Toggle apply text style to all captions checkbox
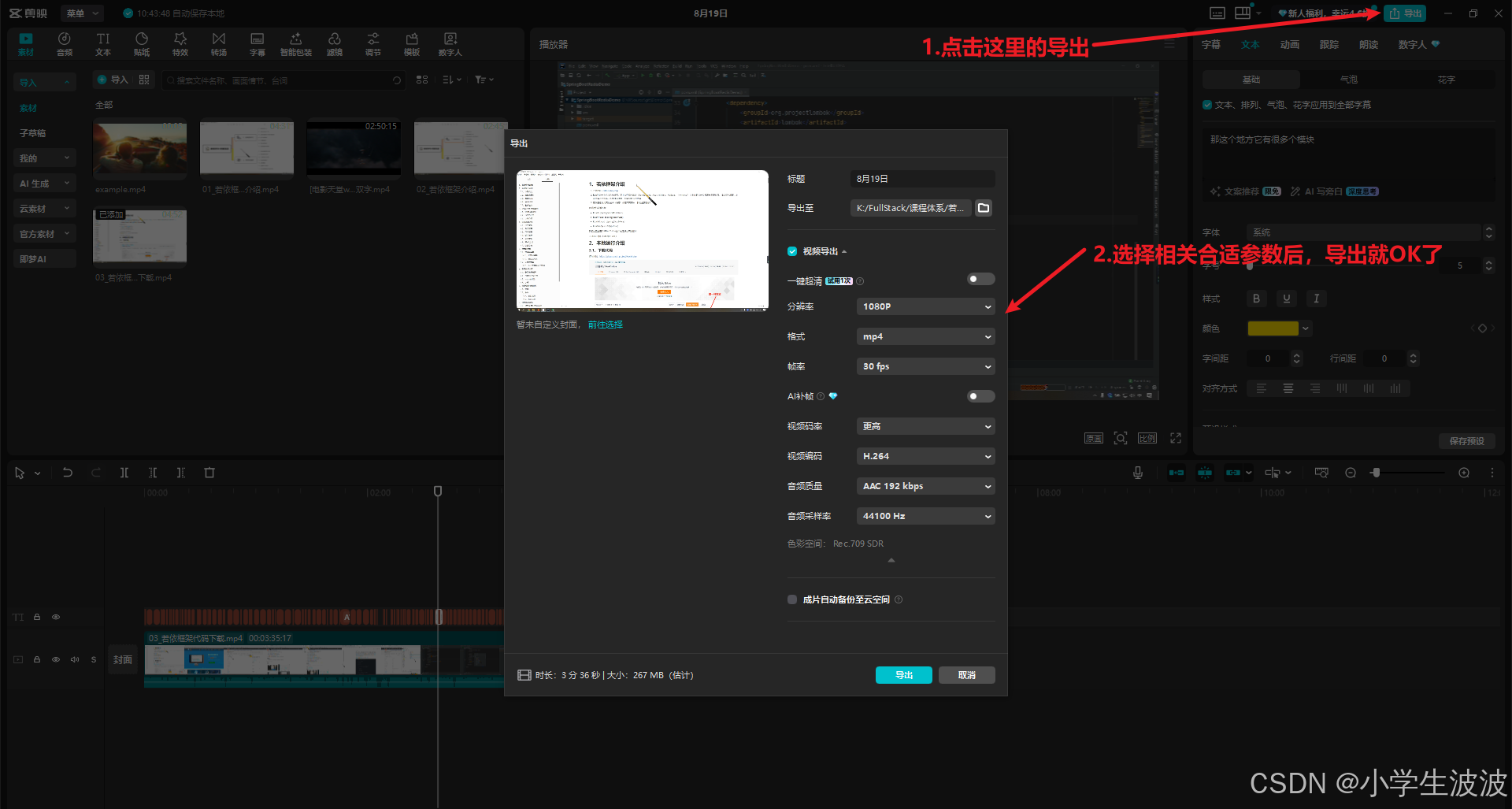 coord(1207,105)
